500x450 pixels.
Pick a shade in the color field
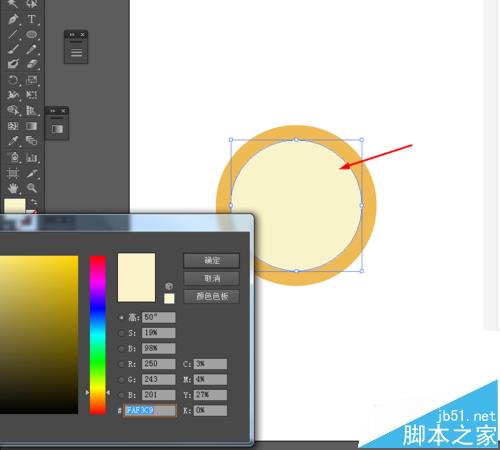39,335
